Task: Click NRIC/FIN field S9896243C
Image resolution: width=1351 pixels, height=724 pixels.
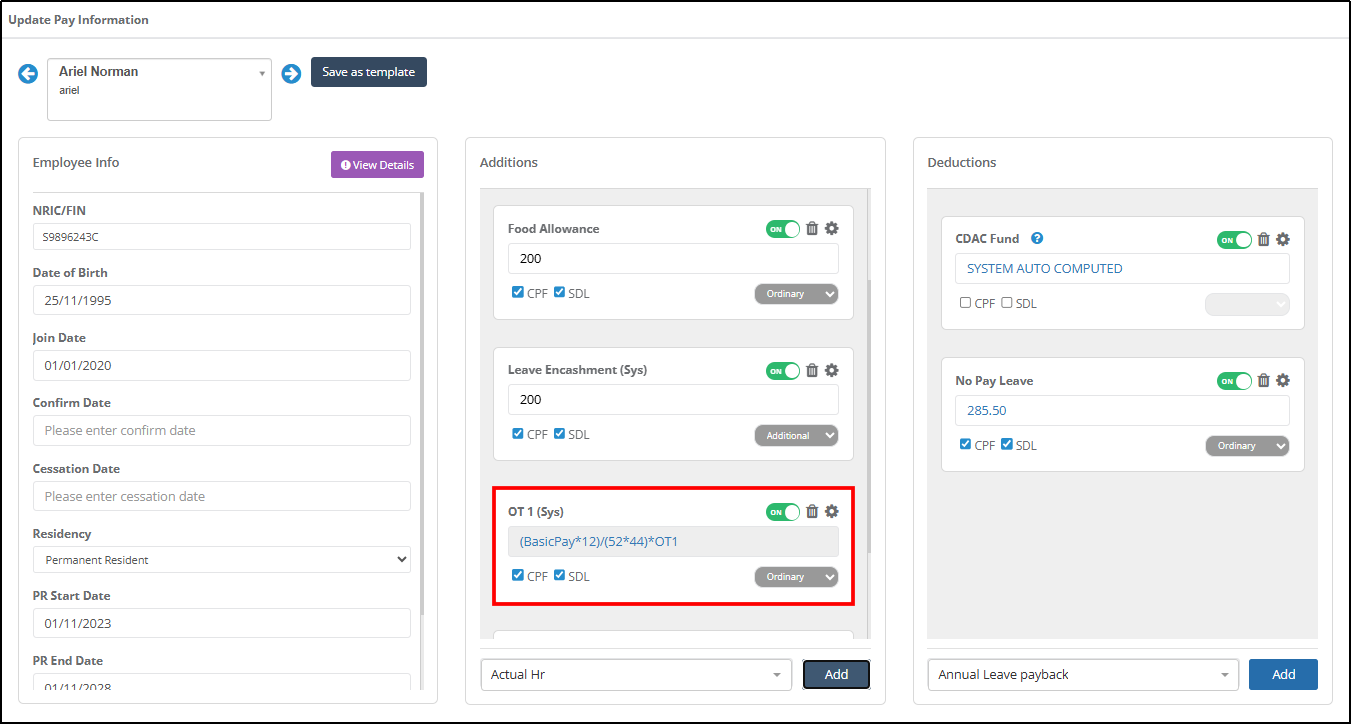Action: tap(222, 236)
